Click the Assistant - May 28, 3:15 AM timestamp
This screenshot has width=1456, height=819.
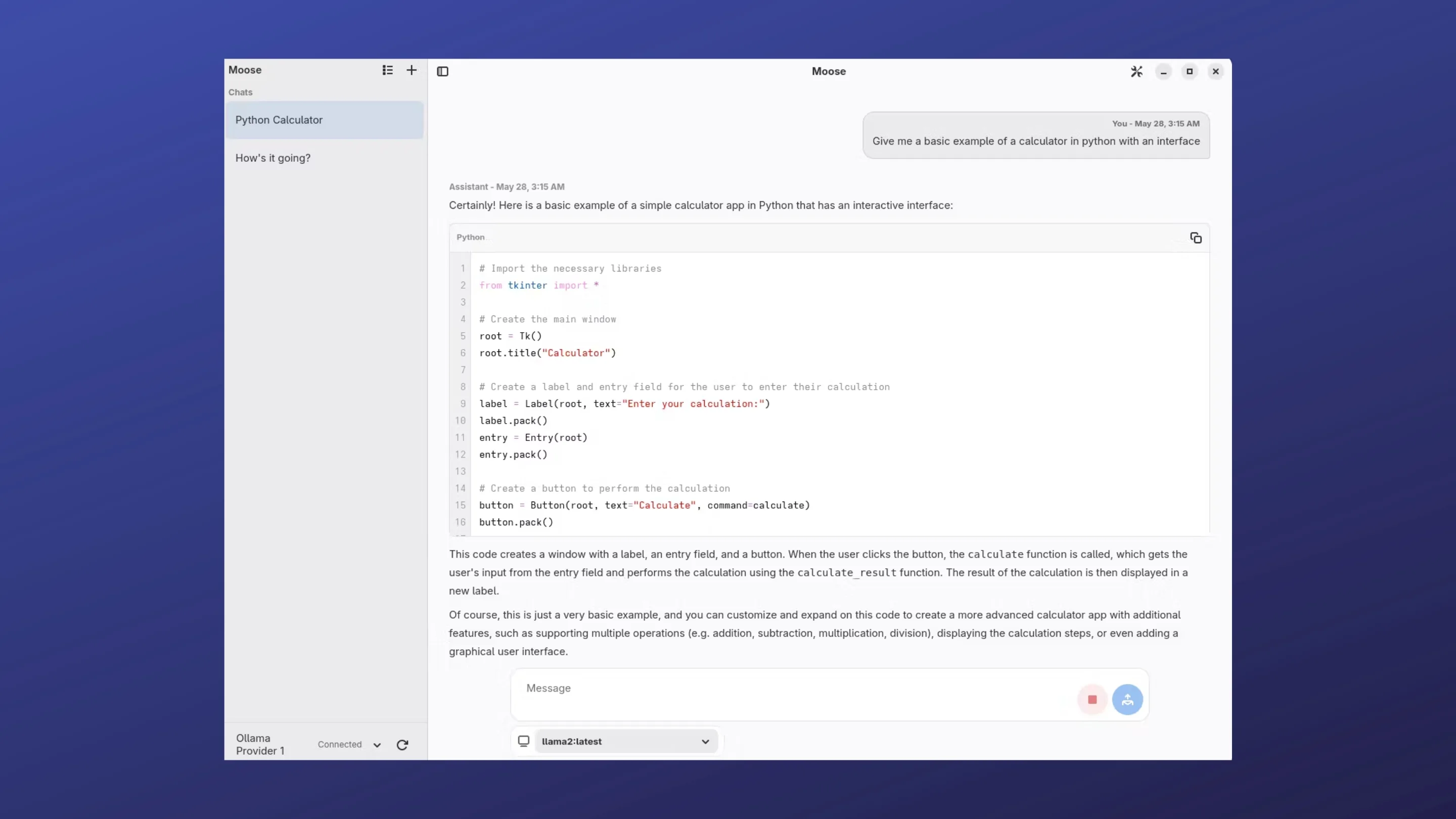[x=507, y=187]
